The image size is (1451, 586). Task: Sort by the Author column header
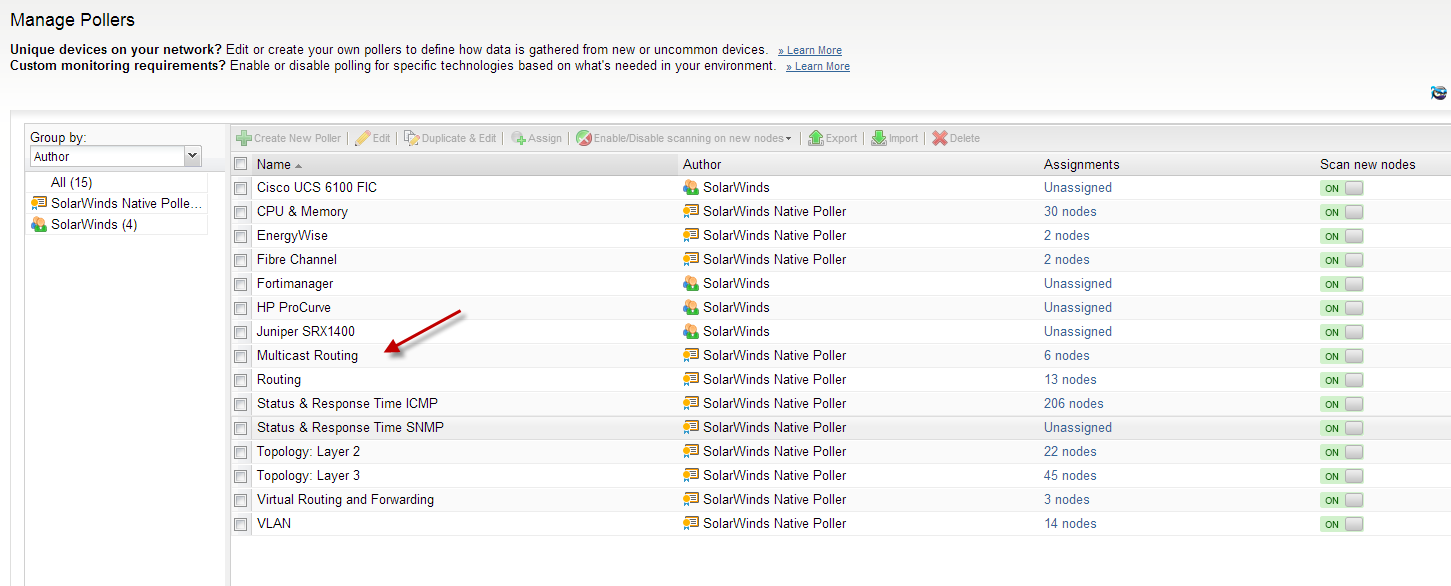point(702,164)
